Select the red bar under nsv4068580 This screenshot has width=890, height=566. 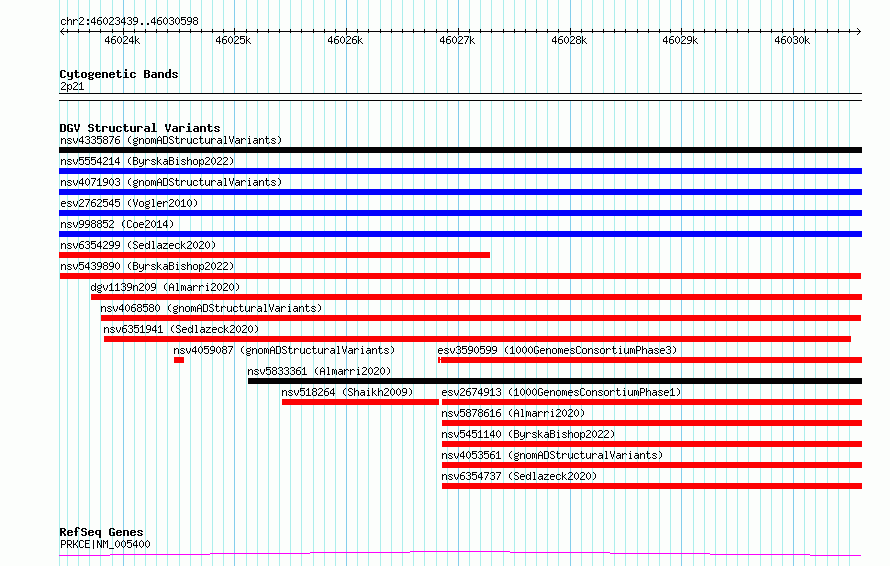[x=481, y=318]
